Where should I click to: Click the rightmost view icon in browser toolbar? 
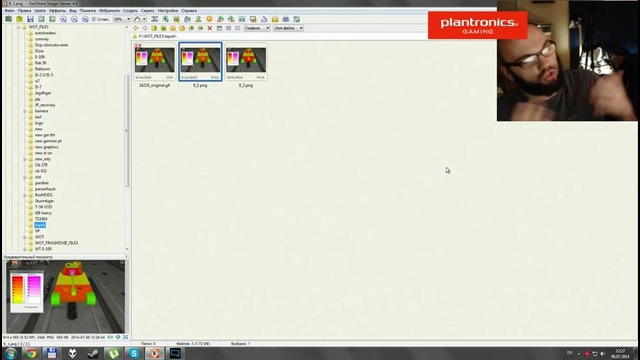click(x=238, y=28)
